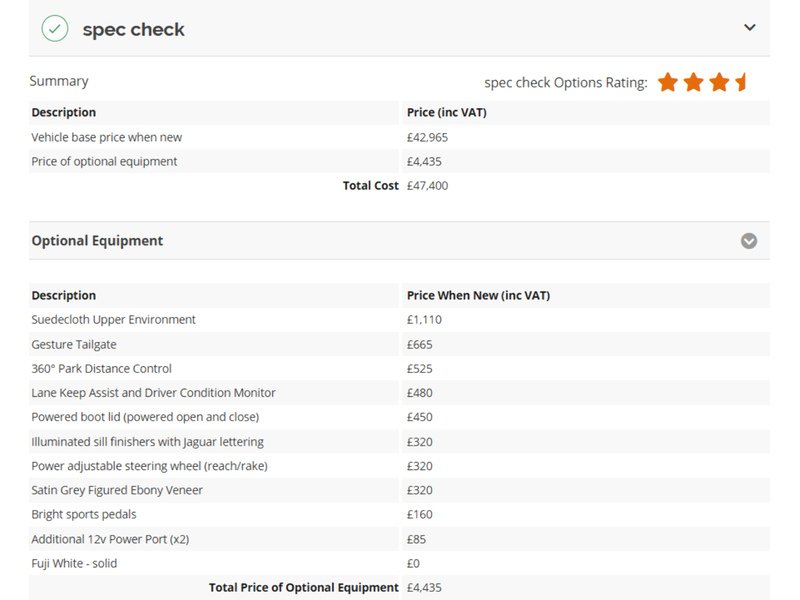The image size is (800, 600).
Task: Click the 360° Park Distance Control entry
Action: 102,368
